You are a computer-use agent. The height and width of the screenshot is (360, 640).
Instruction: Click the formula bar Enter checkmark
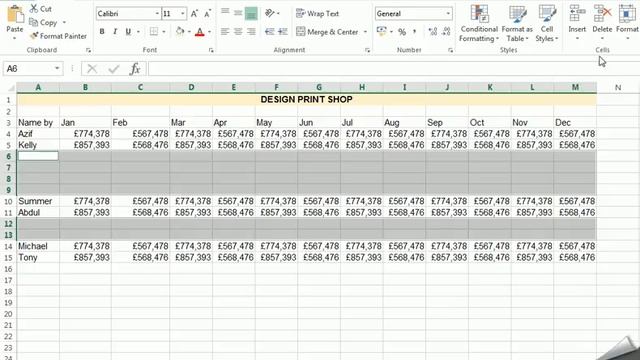coord(114,69)
